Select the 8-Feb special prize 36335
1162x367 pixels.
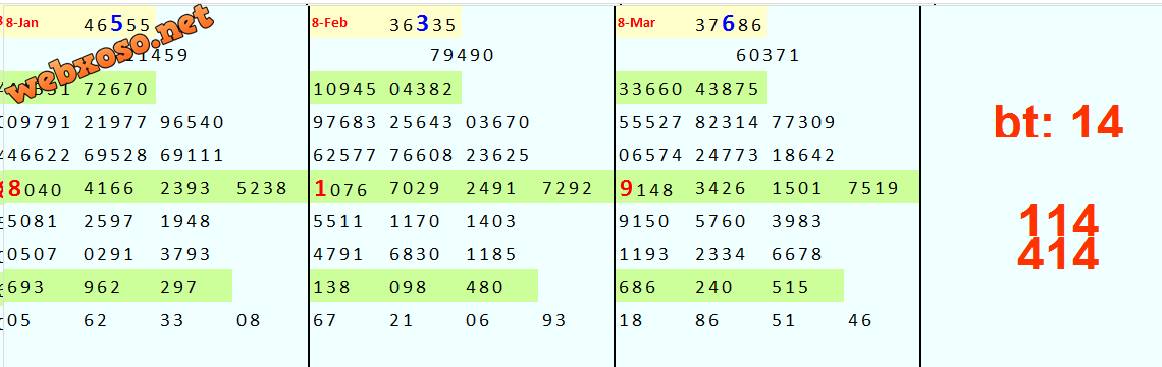point(423,24)
